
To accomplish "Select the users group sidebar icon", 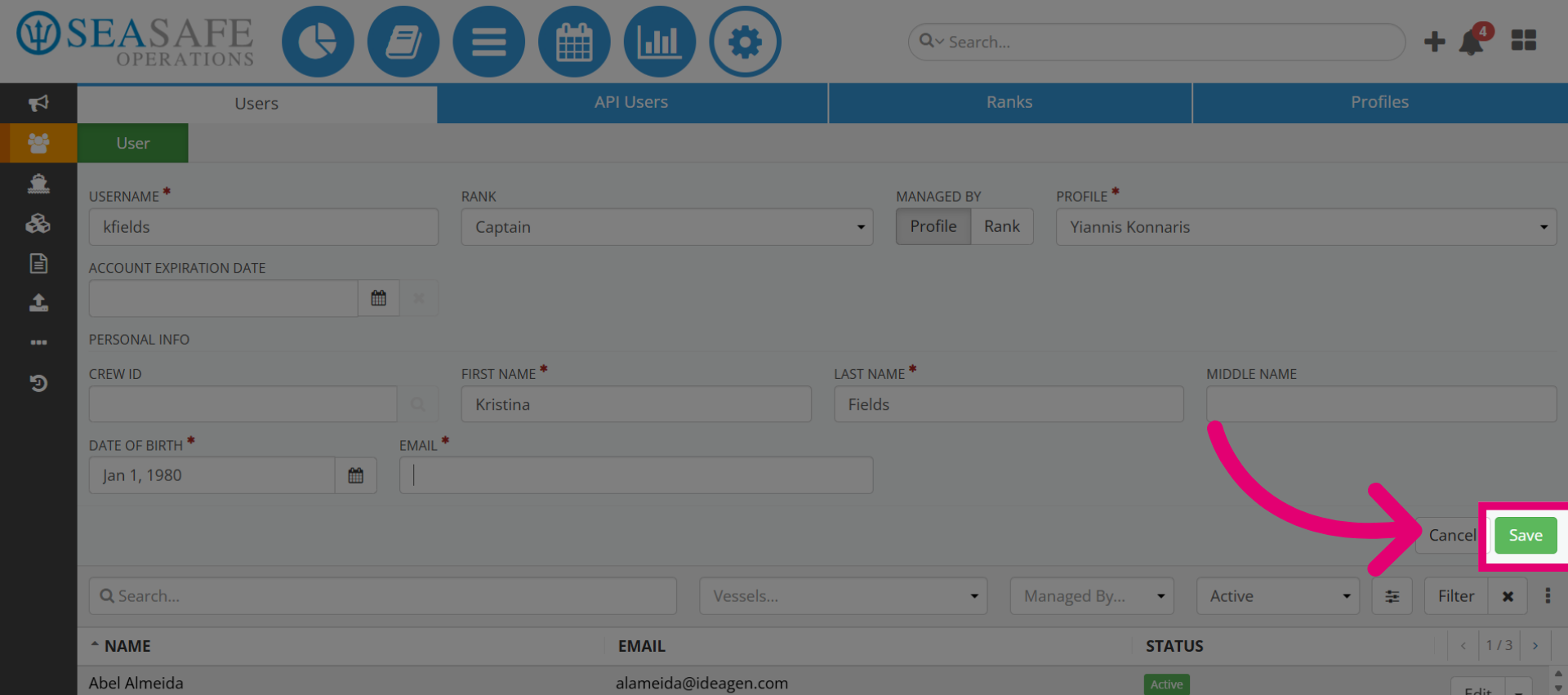I will tap(38, 143).
